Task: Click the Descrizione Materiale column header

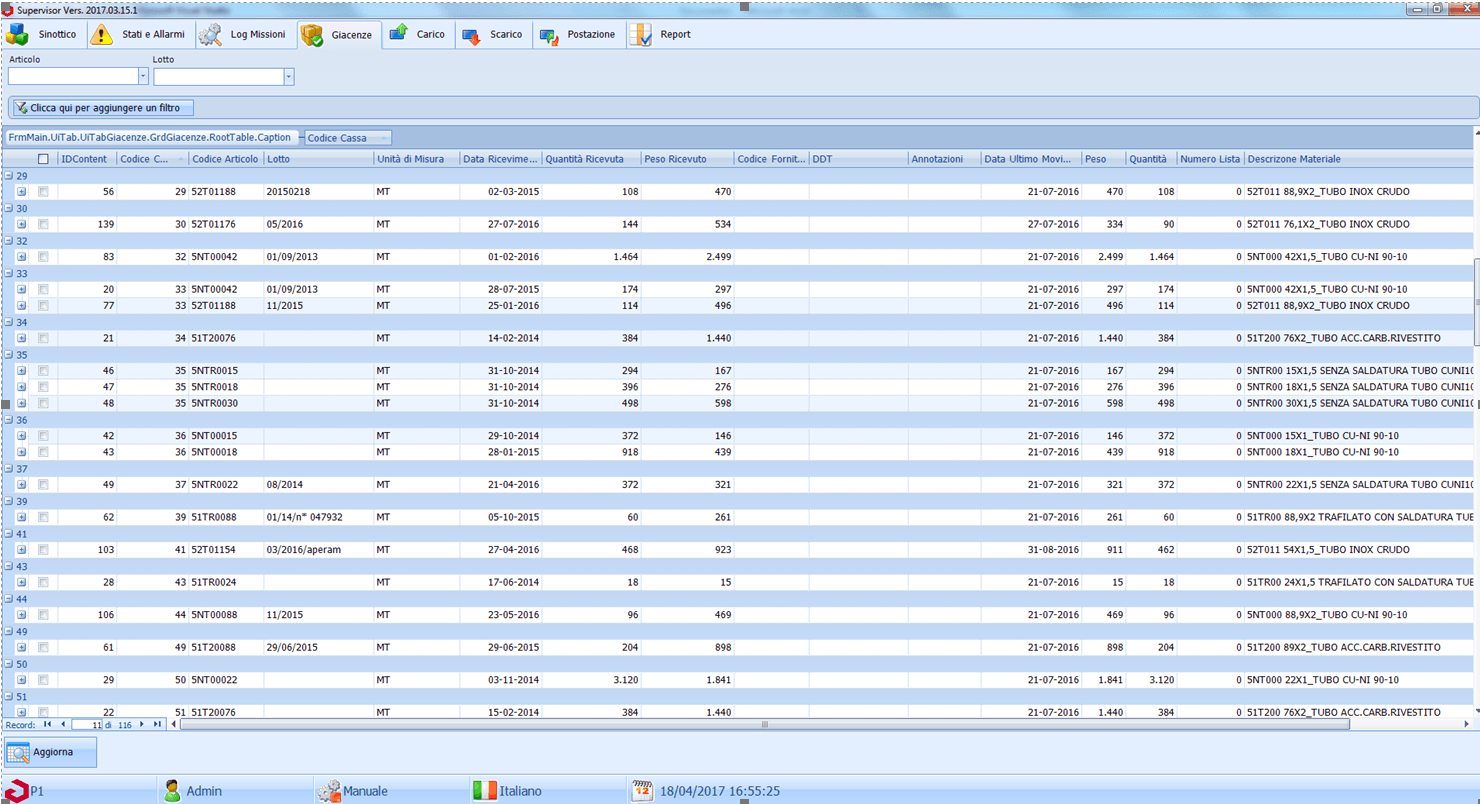Action: click(1358, 159)
